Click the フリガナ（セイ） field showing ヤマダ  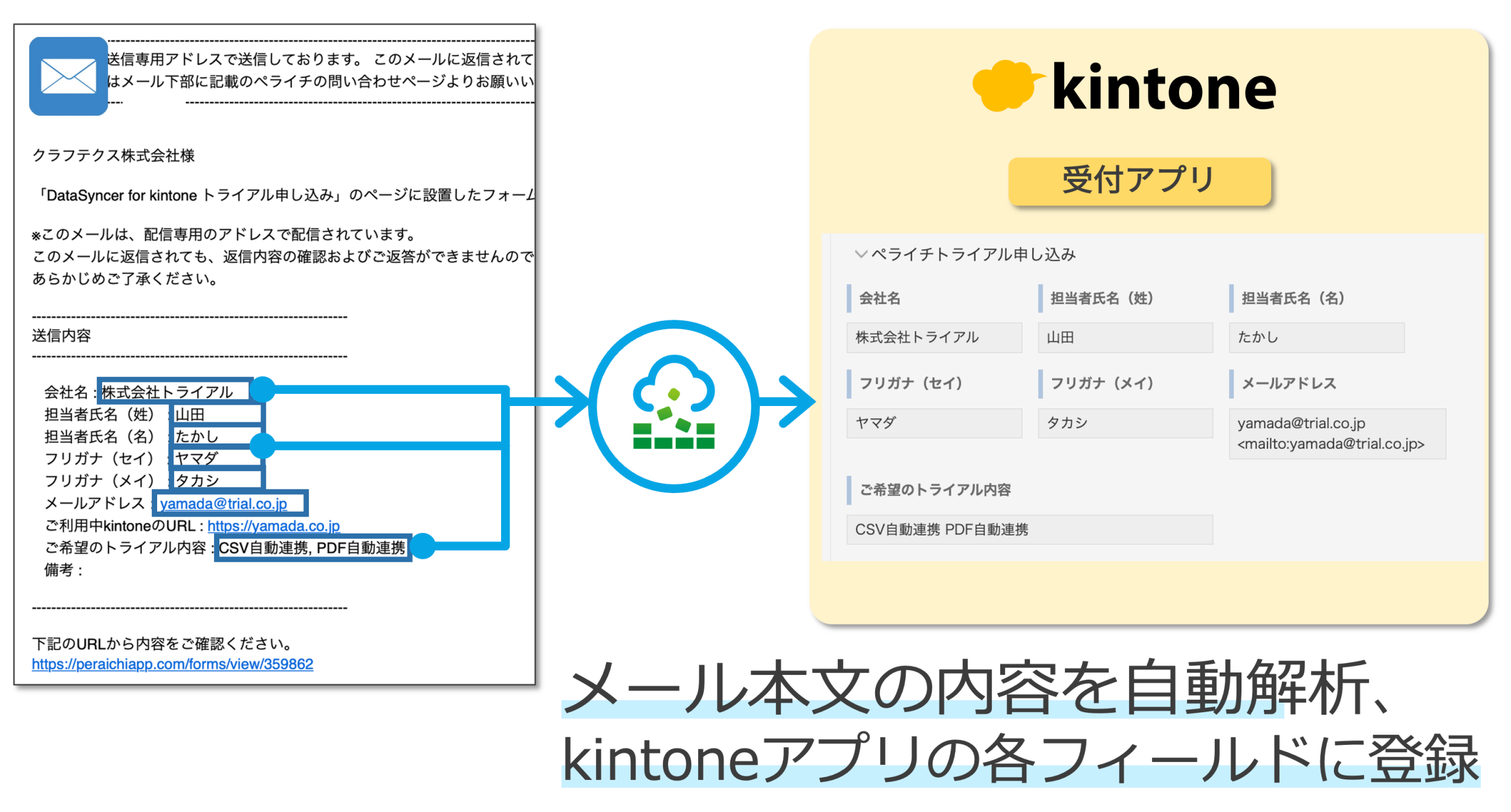[933, 422]
